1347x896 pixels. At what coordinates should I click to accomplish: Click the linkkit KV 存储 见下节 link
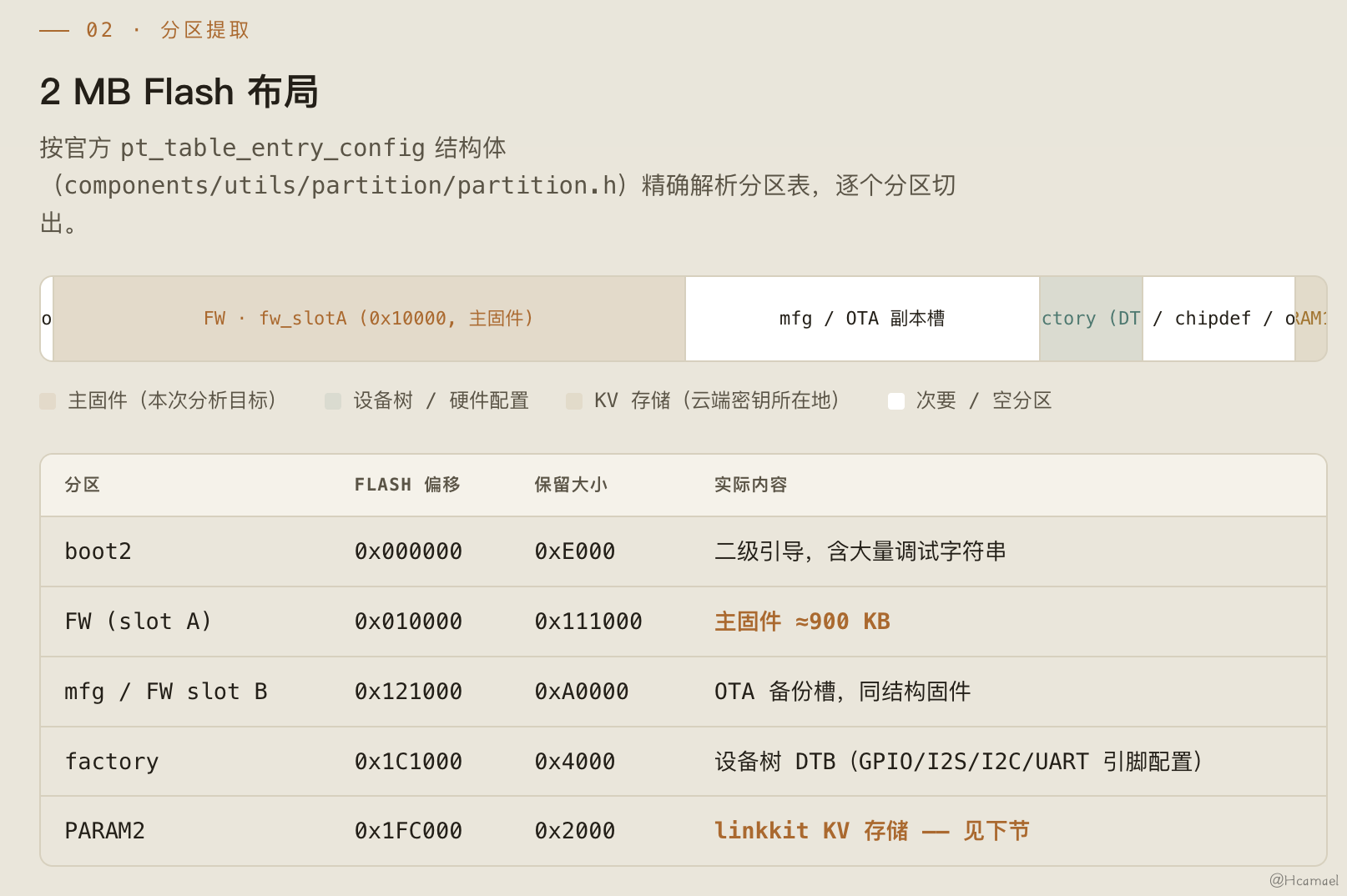pos(872,831)
